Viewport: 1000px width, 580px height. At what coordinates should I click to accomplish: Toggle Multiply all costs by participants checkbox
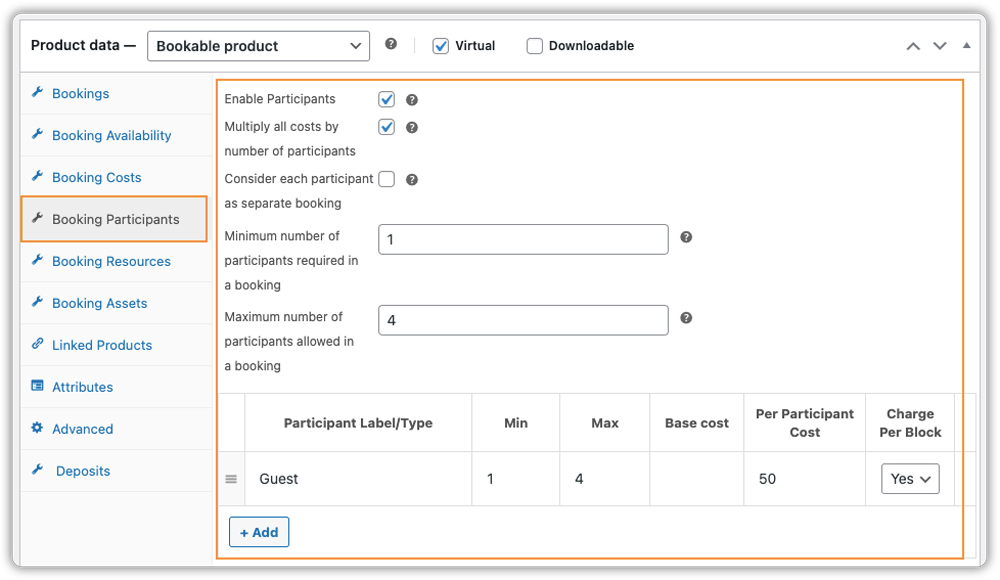(387, 127)
